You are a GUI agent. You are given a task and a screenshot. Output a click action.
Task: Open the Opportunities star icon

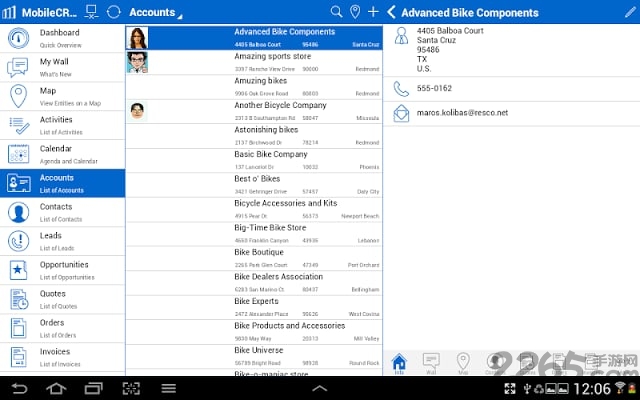[18, 270]
